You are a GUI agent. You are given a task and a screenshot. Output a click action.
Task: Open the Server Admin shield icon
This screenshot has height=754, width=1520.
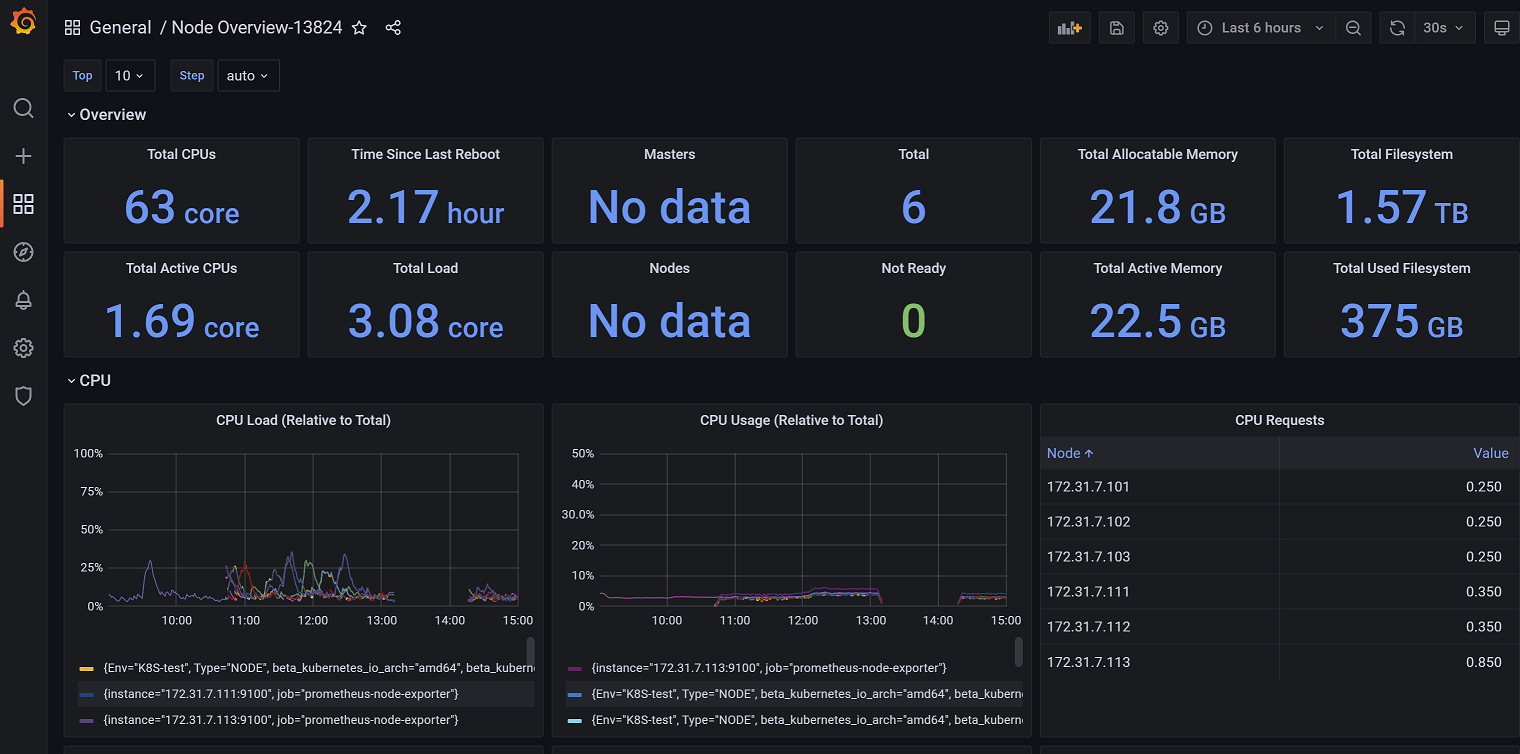[24, 396]
